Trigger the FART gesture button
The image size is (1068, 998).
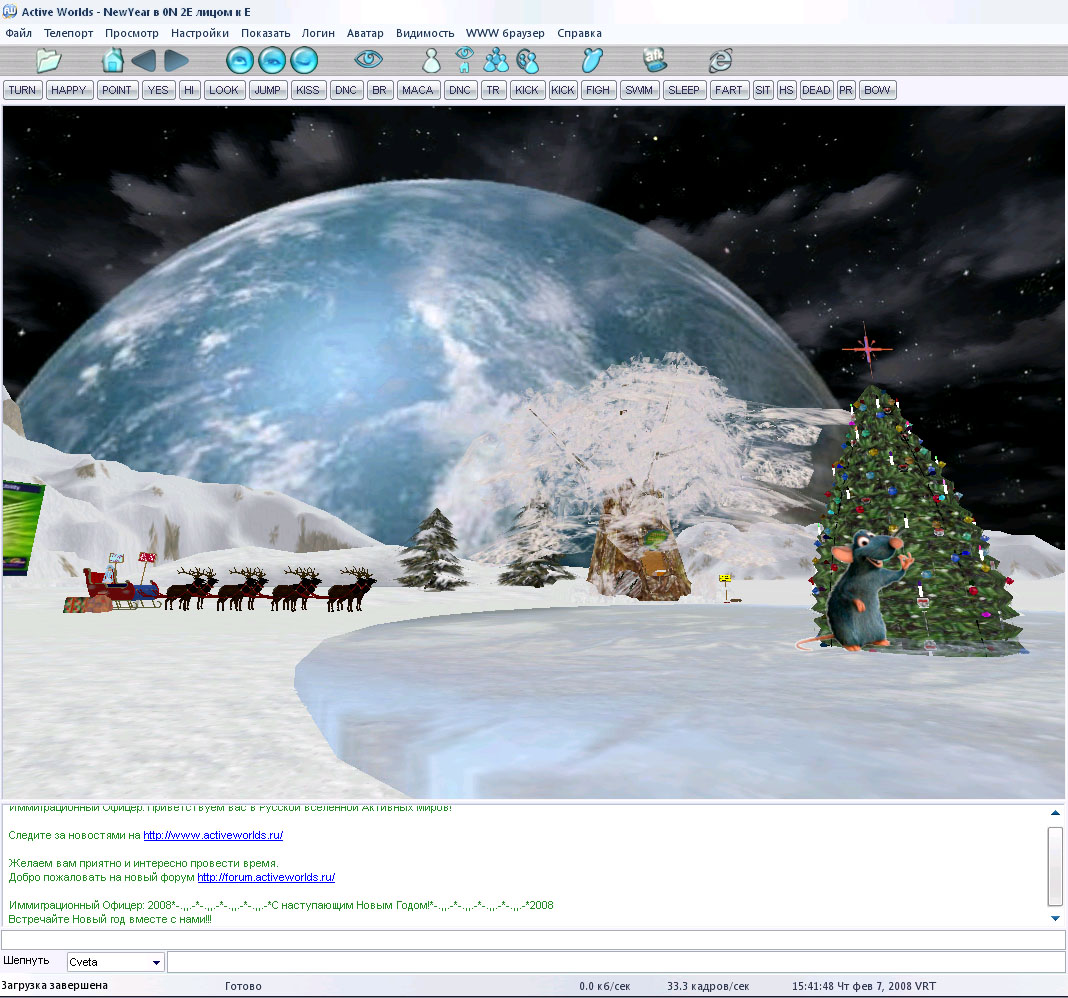click(729, 90)
